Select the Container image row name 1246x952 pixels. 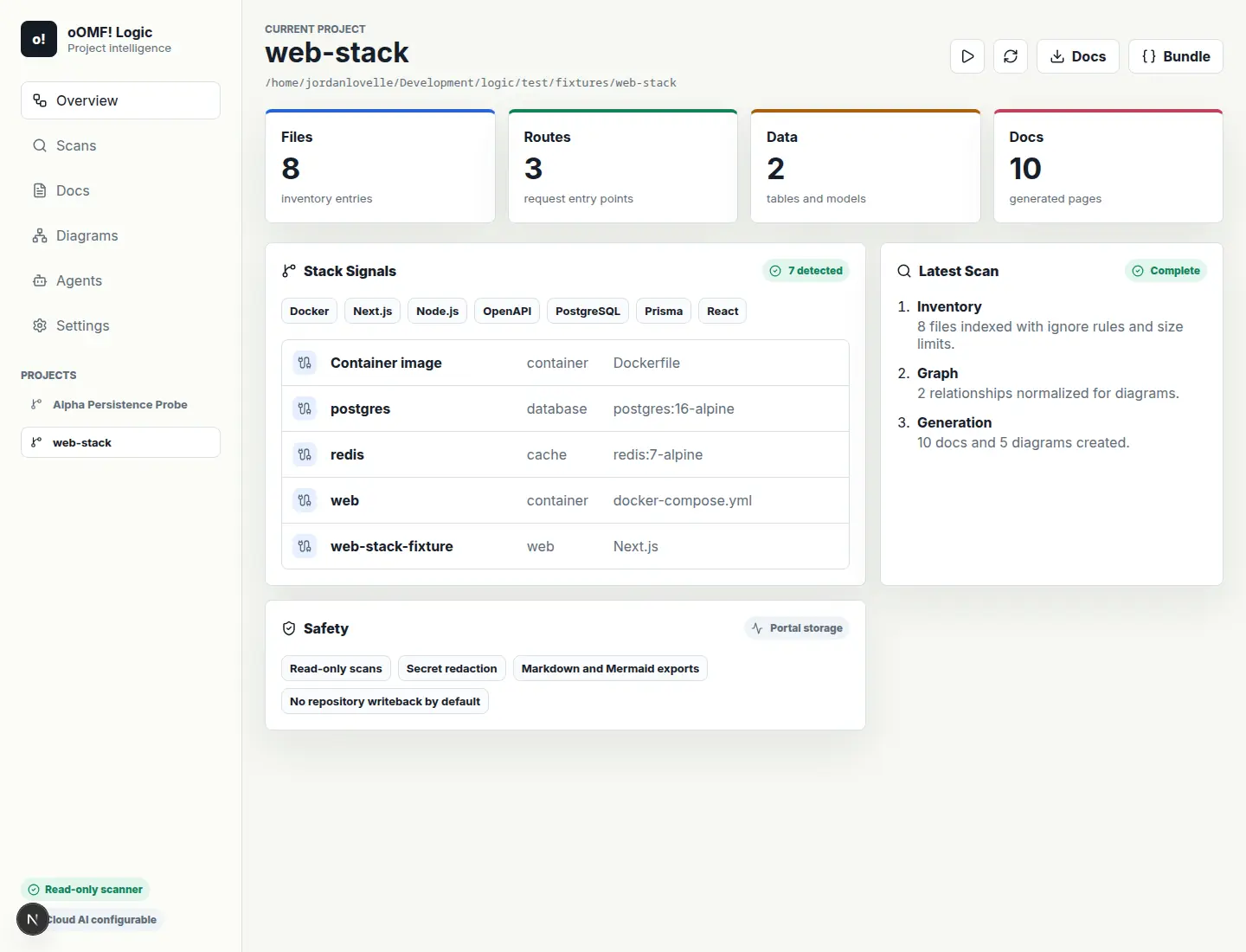(386, 363)
